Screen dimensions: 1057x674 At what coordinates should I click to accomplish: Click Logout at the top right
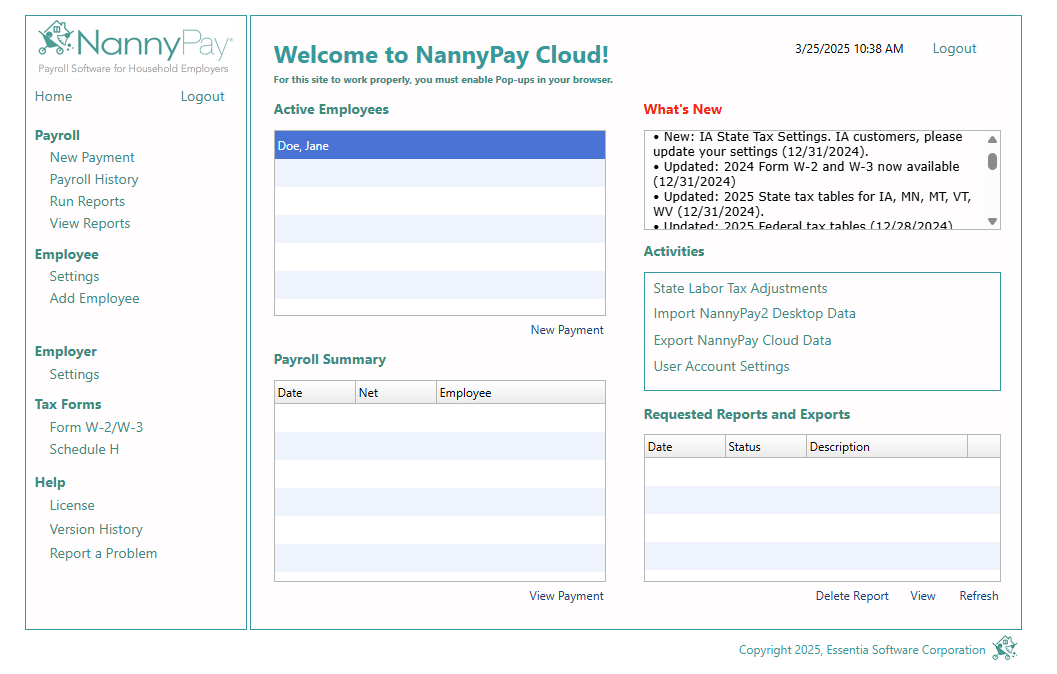click(954, 48)
